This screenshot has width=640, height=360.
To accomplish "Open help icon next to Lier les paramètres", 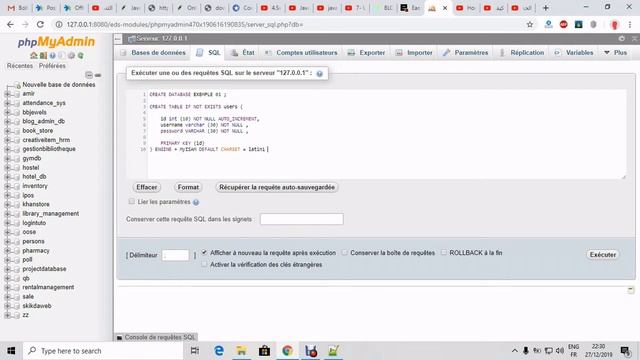I will 196,202.
